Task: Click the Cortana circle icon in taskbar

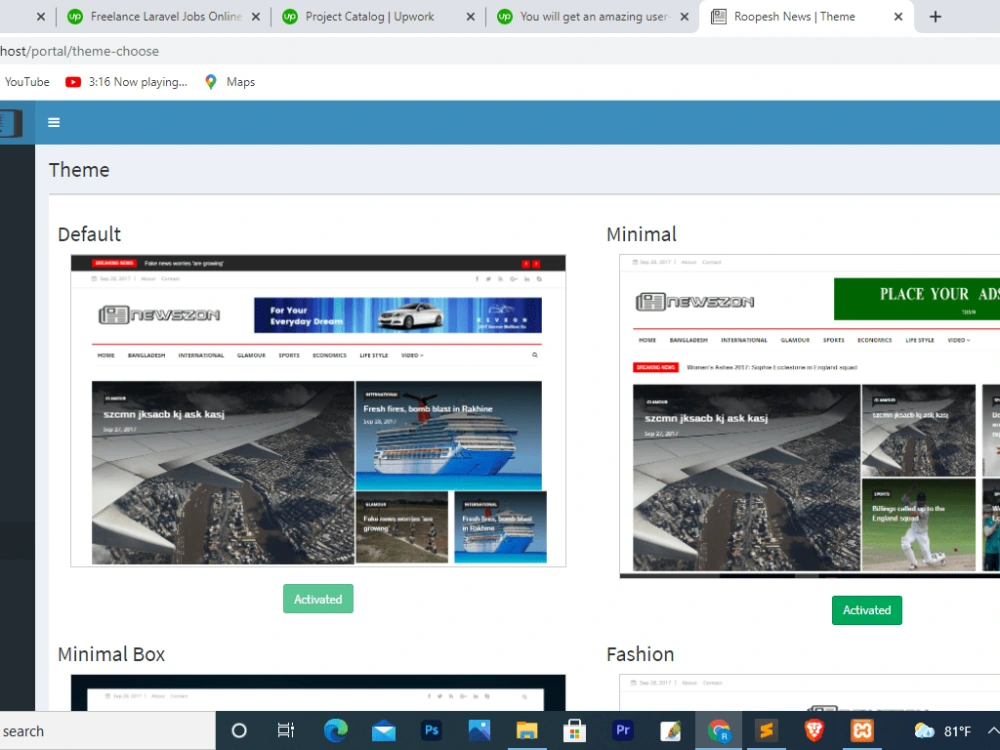Action: click(239, 731)
